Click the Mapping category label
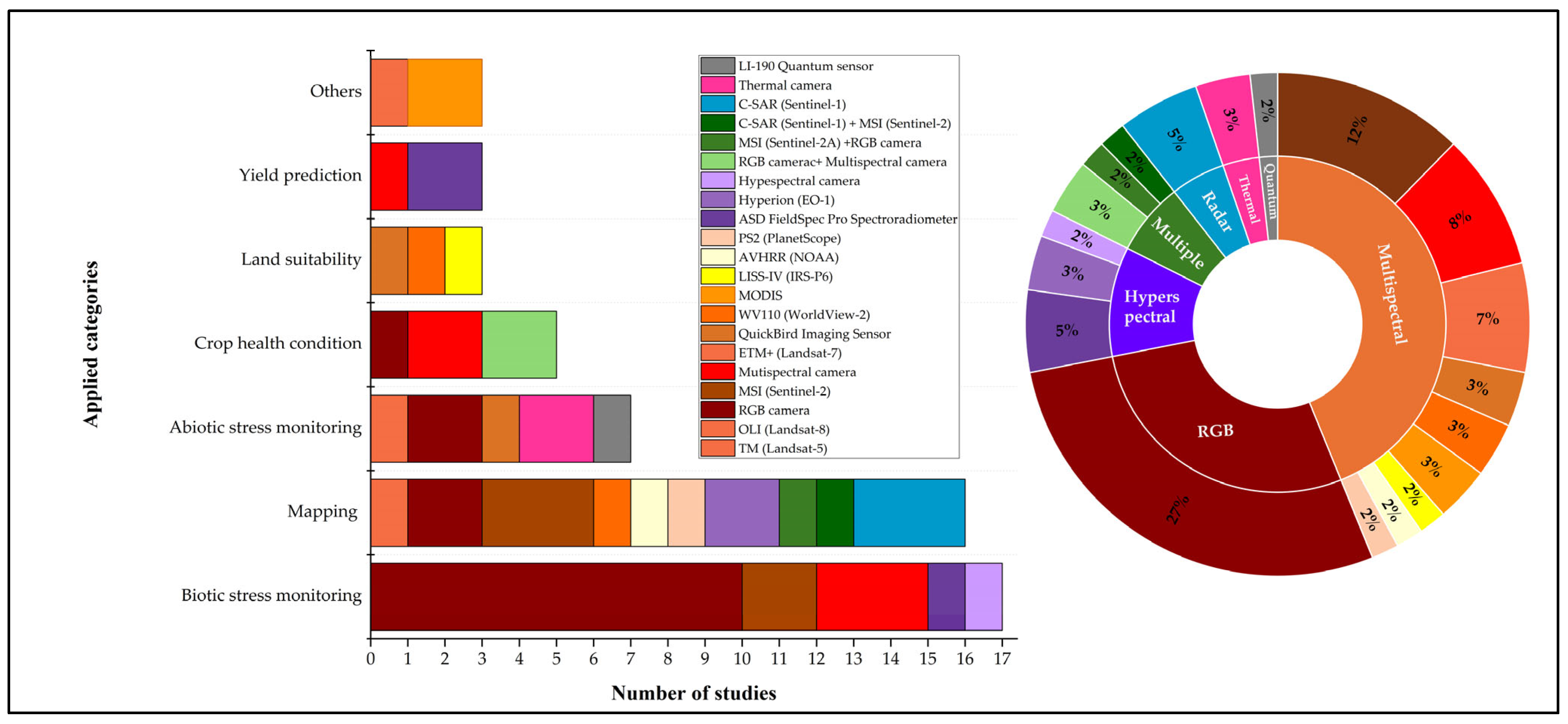1568x724 pixels. pyautogui.click(x=323, y=511)
